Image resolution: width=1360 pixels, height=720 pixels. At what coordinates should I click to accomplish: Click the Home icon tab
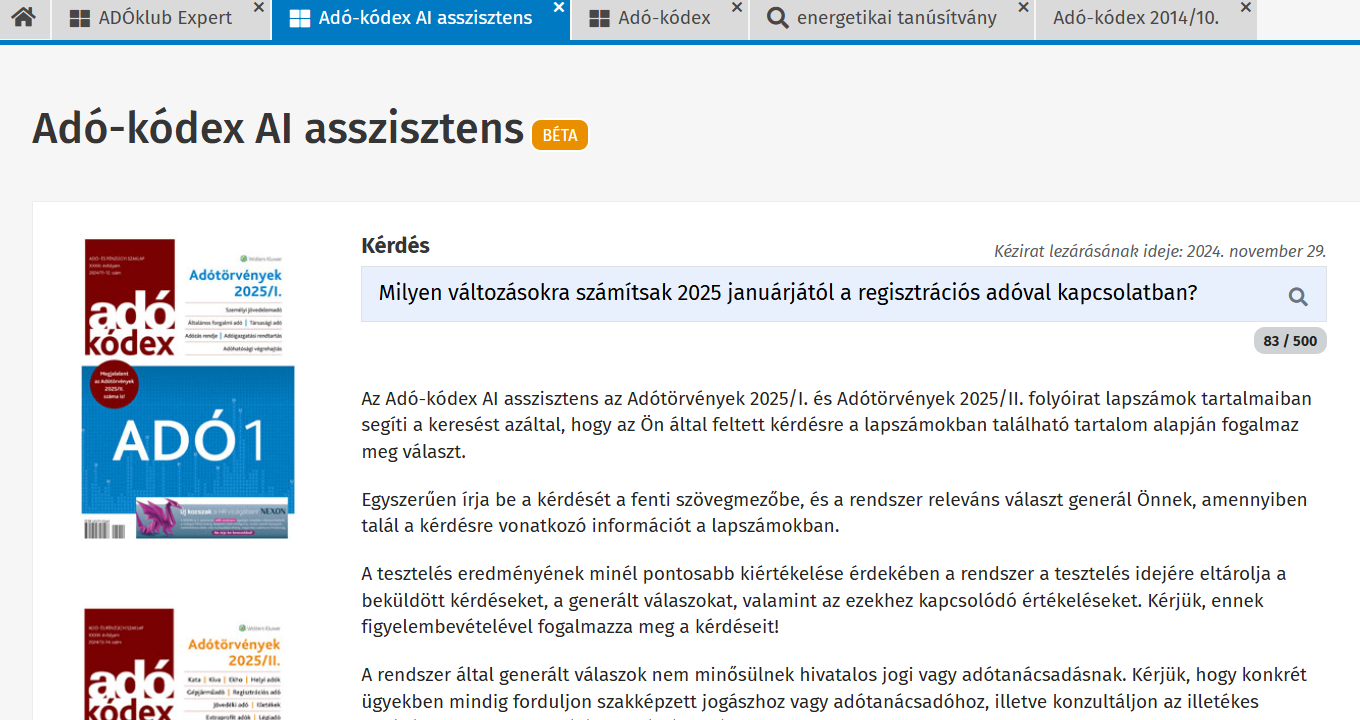(24, 18)
